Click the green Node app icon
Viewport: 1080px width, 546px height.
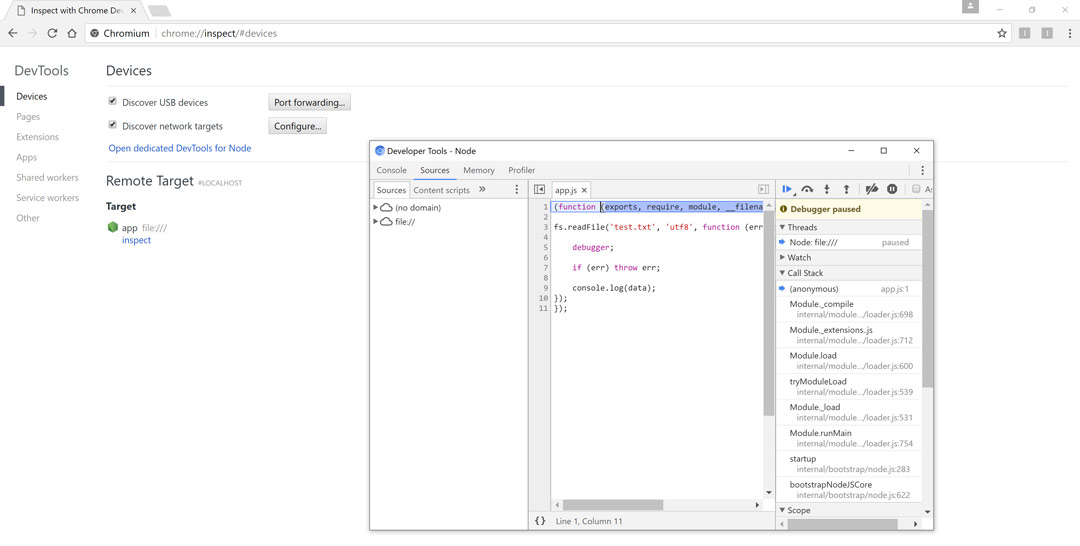click(x=112, y=227)
